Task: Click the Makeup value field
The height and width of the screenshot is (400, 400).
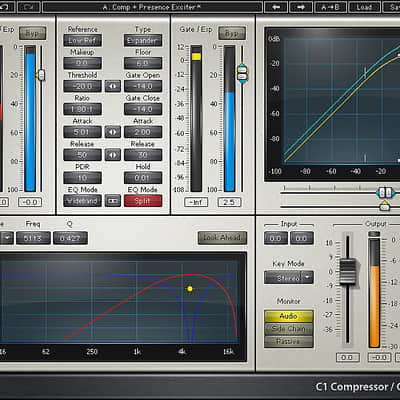Action: 82,63
